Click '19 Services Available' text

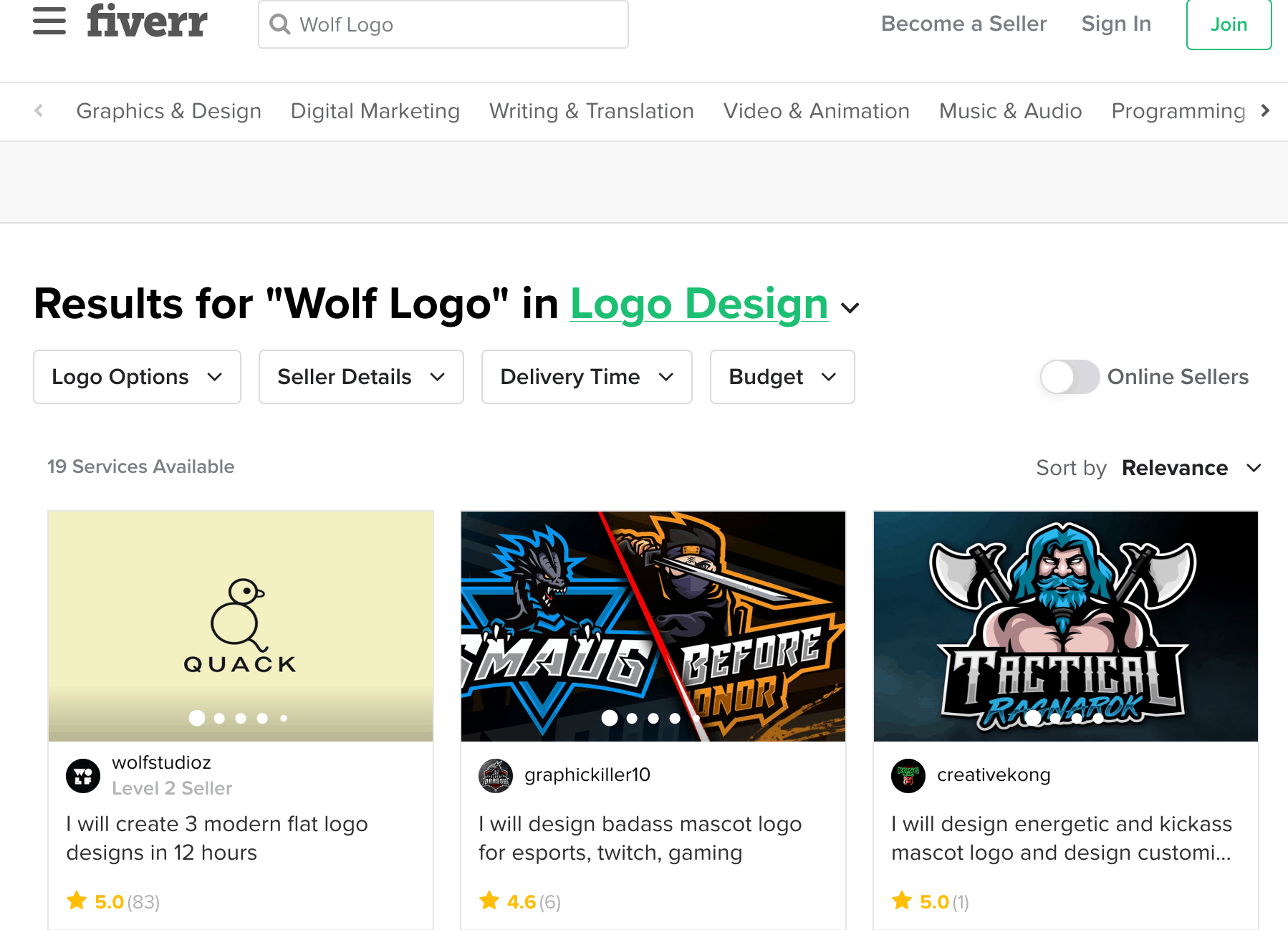pyautogui.click(x=141, y=466)
